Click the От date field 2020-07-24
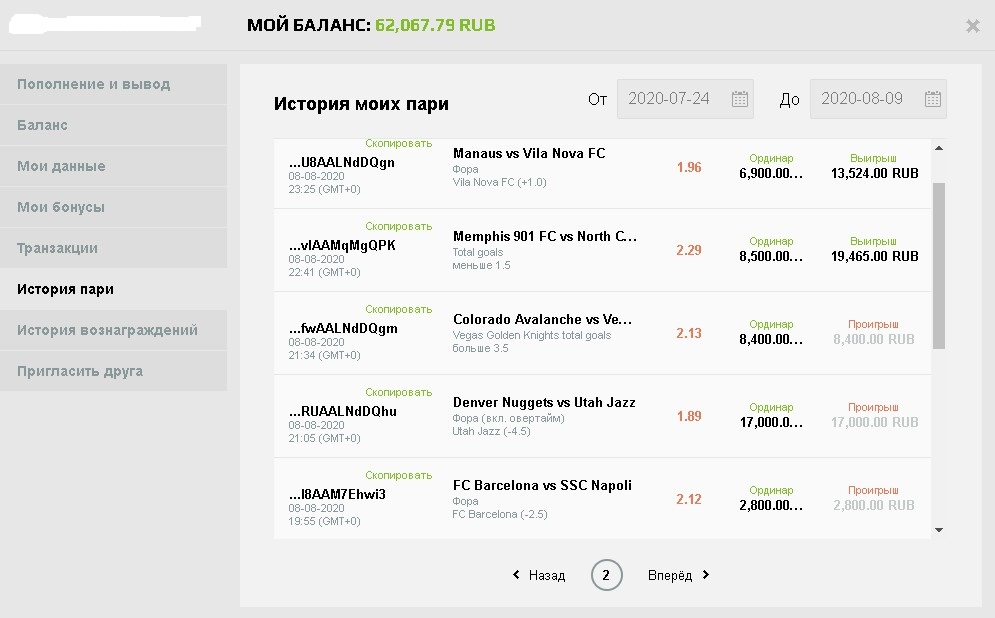 (x=685, y=99)
